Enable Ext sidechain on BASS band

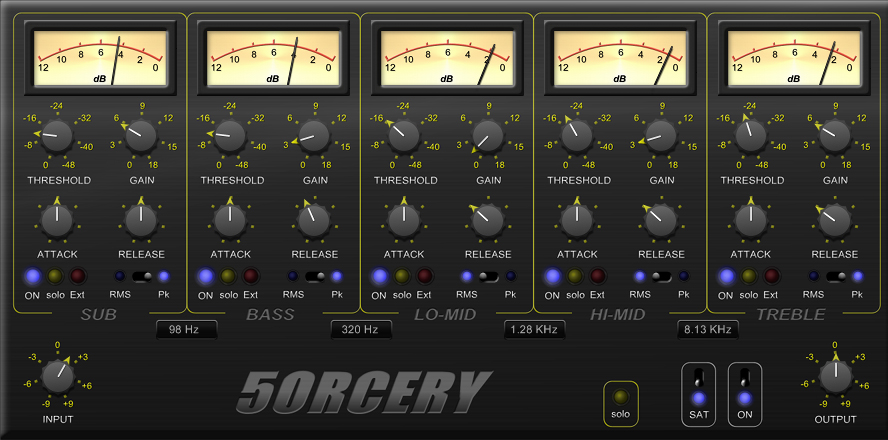coord(251,276)
